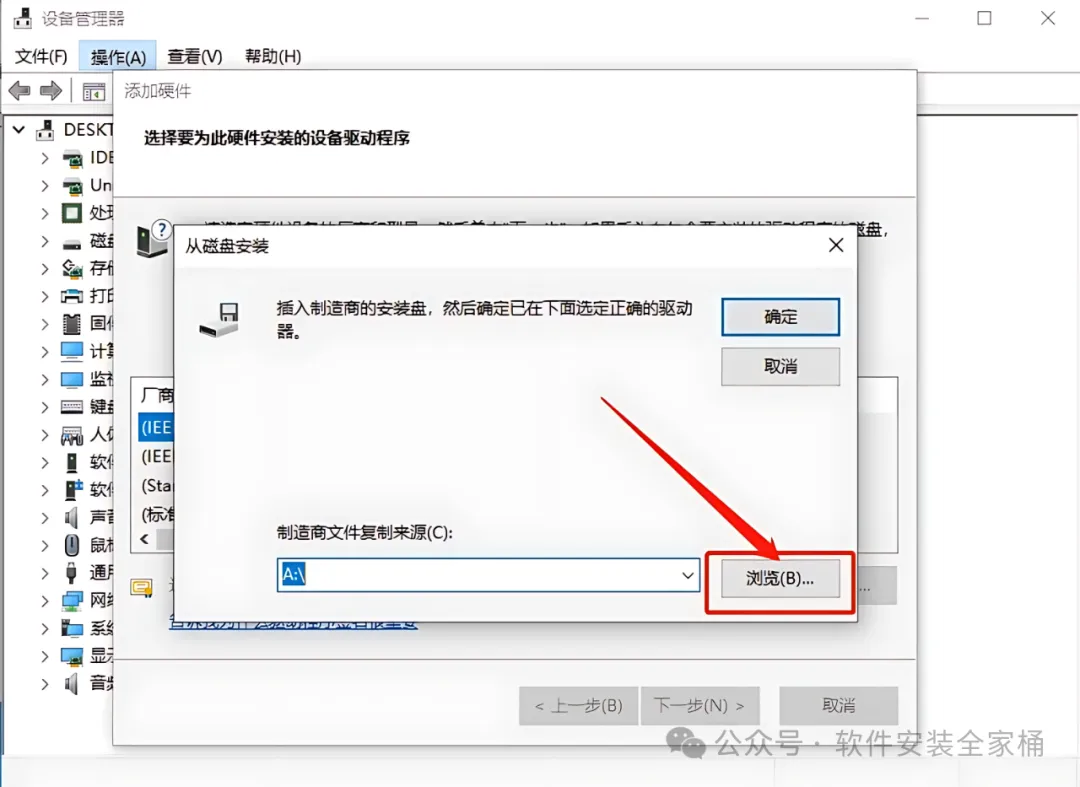Expand the monitors tree node
Viewport: 1080px width, 787px height.
45,379
